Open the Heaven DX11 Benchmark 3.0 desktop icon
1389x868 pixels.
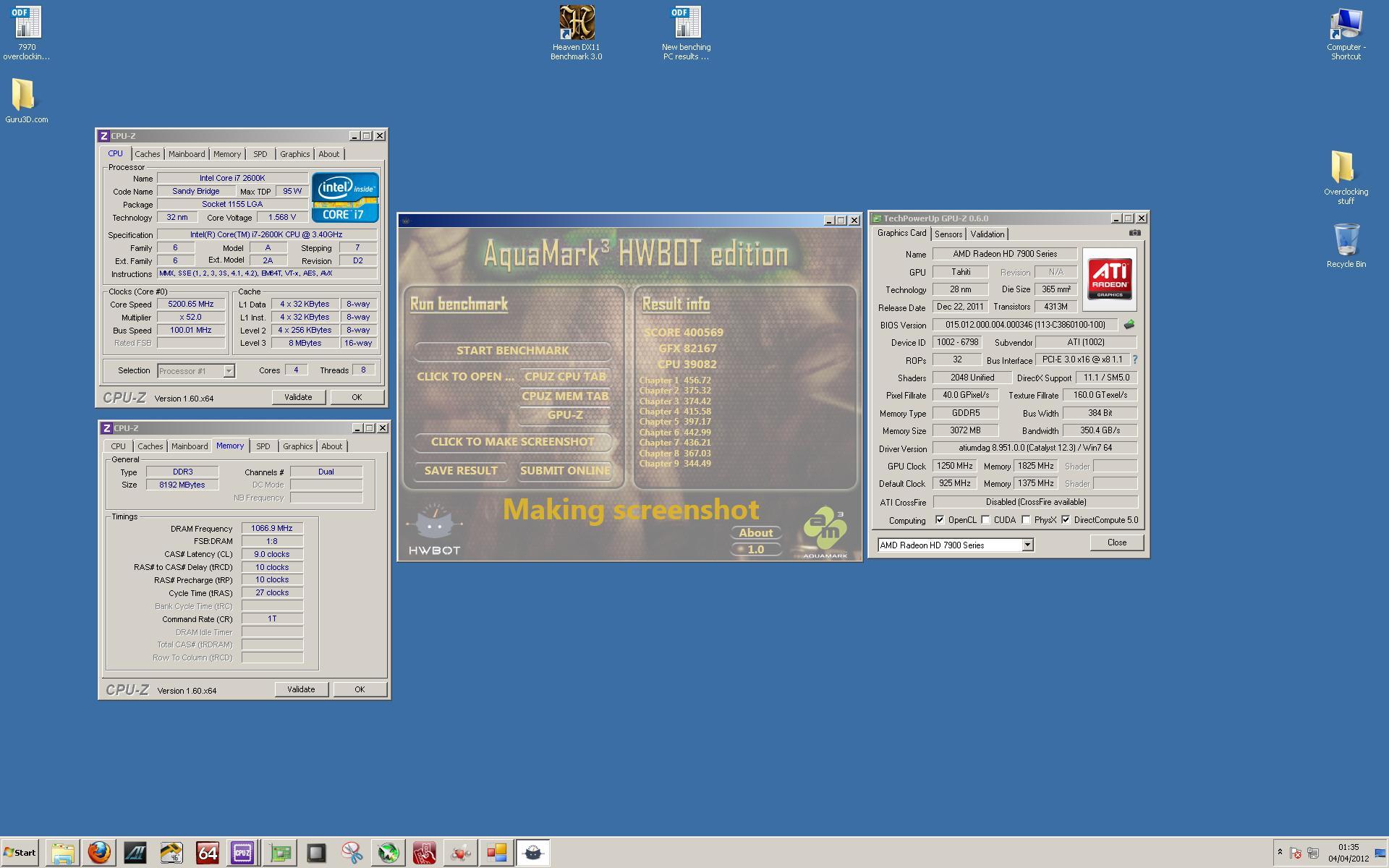pos(577,33)
